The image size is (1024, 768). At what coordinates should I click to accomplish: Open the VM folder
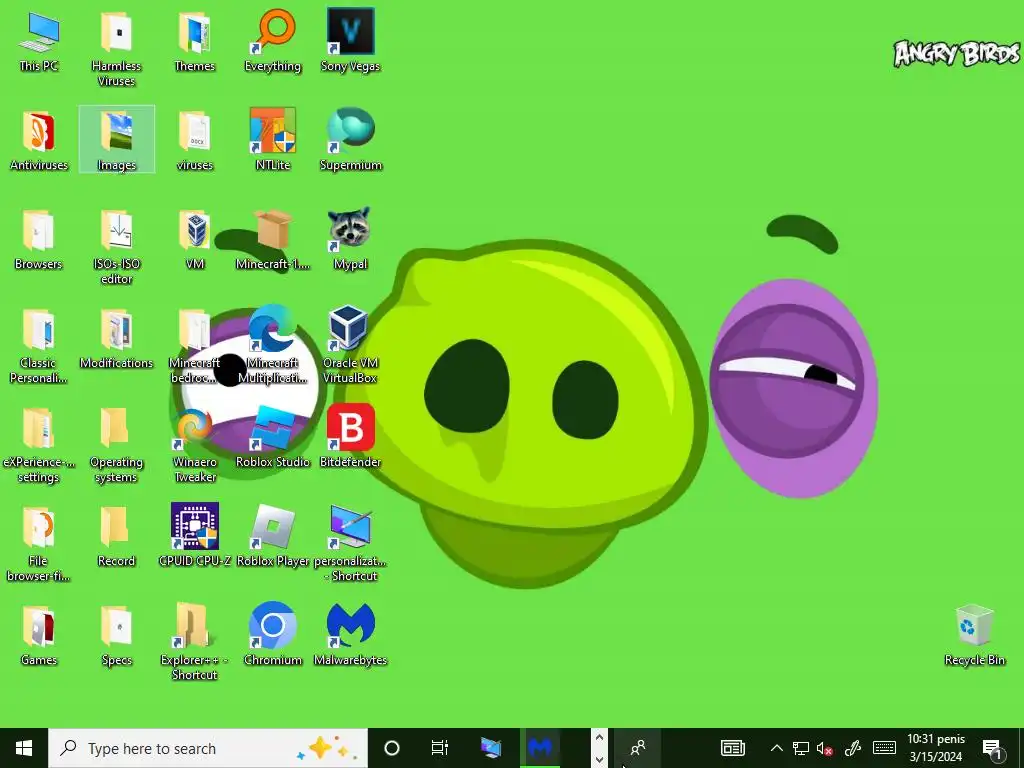coord(194,240)
